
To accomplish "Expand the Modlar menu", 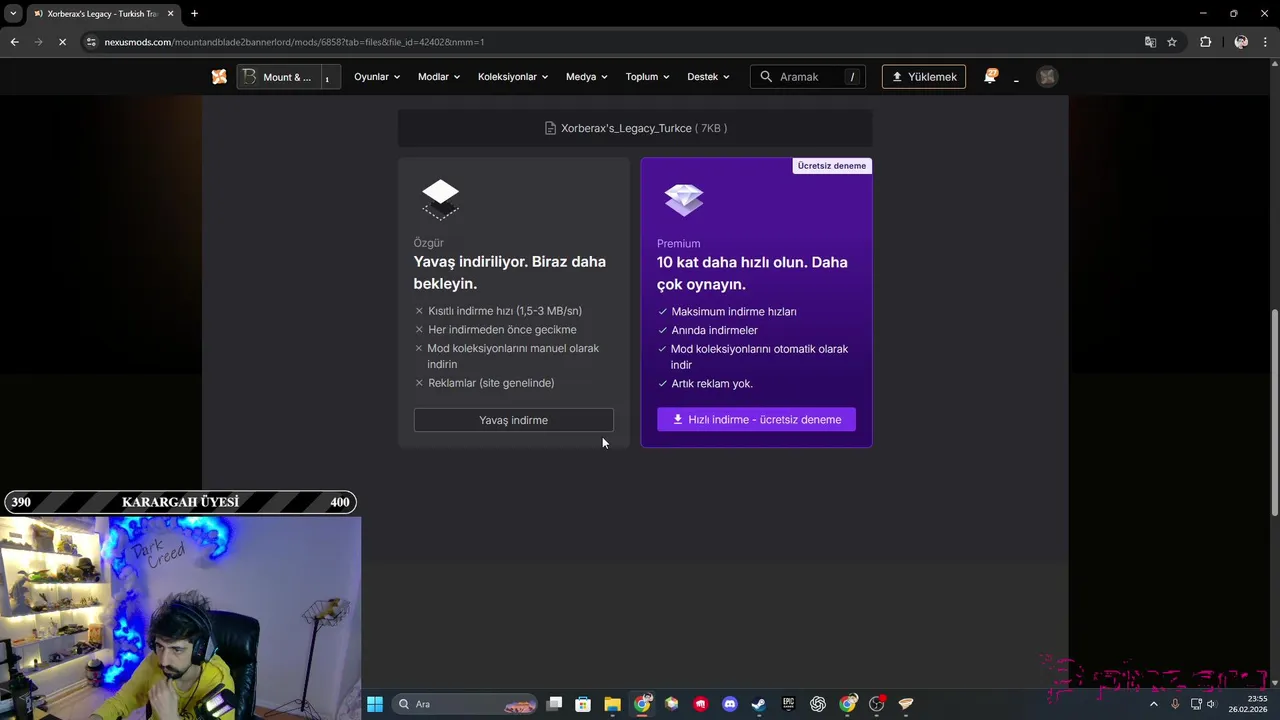I will (439, 77).
